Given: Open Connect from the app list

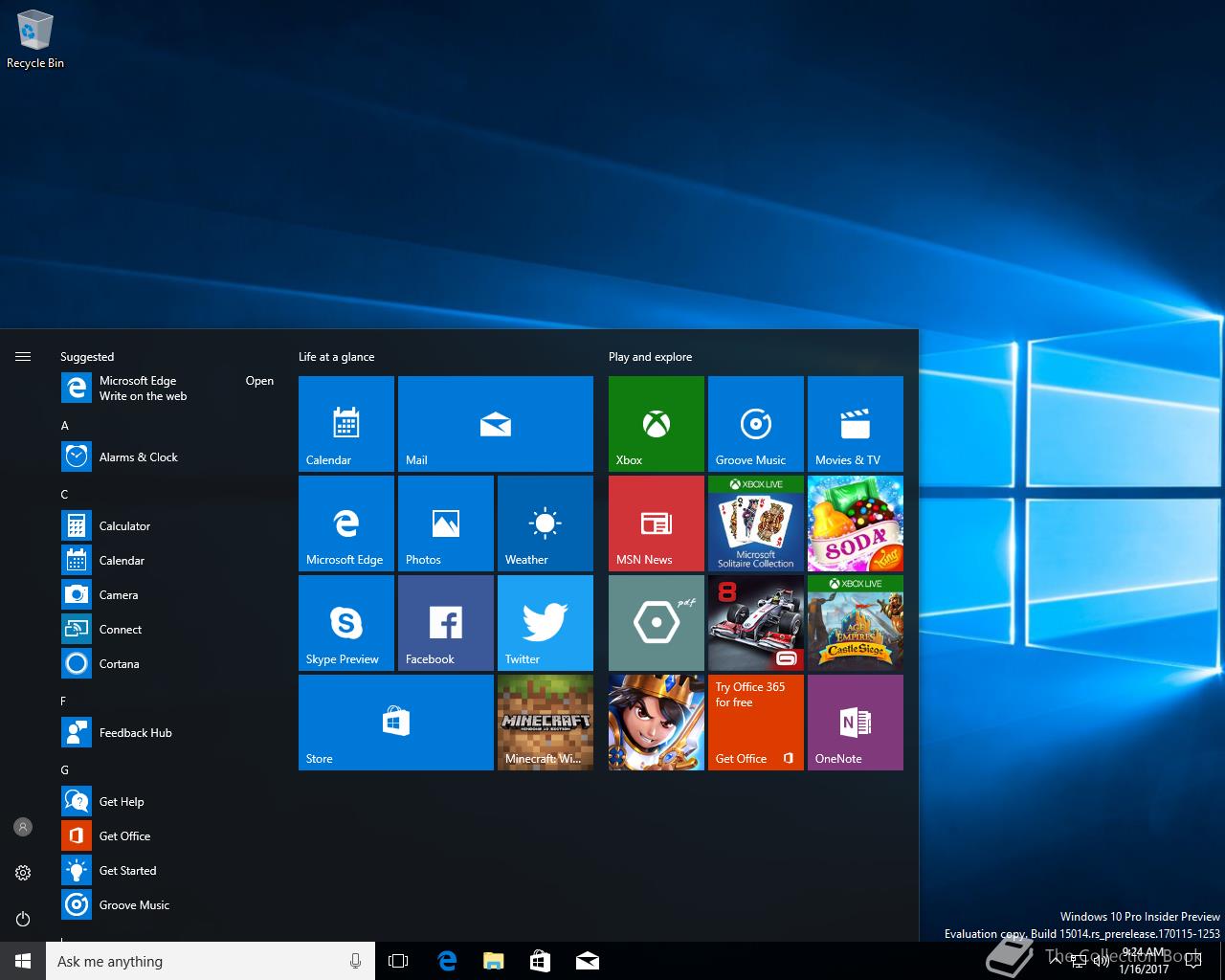Looking at the screenshot, I should (168, 630).
